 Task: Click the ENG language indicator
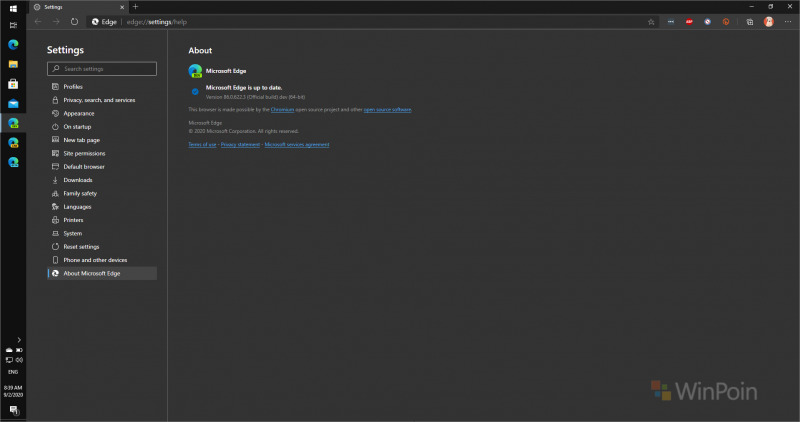pos(13,372)
